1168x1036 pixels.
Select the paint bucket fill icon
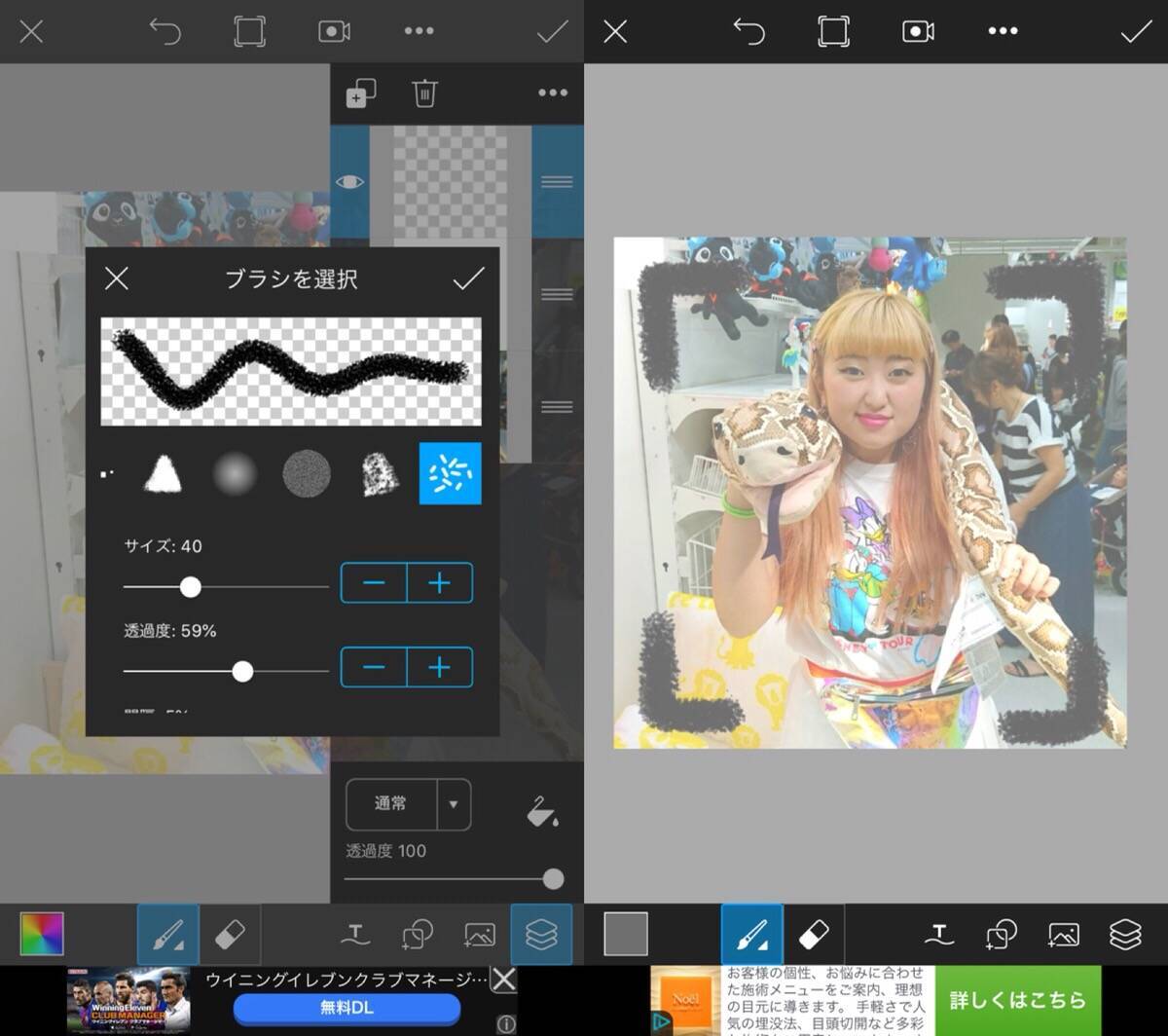541,810
